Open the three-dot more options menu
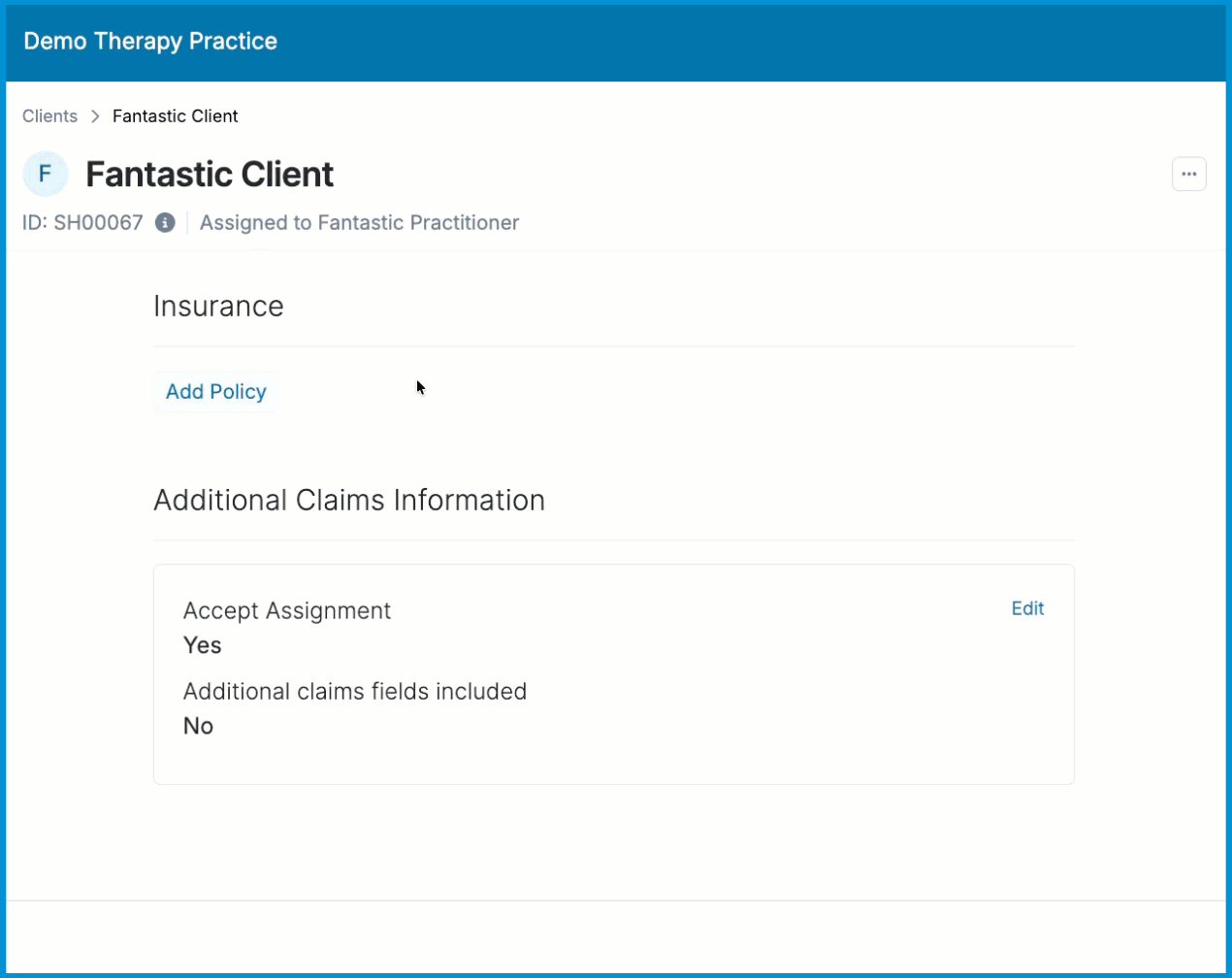 pos(1188,174)
